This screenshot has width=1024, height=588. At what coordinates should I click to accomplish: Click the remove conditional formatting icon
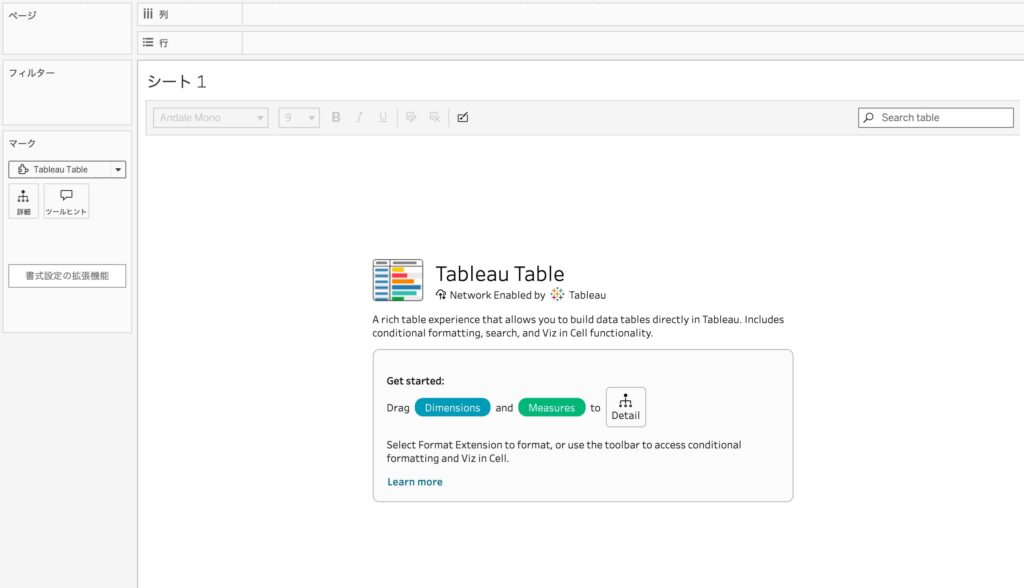(x=434, y=118)
